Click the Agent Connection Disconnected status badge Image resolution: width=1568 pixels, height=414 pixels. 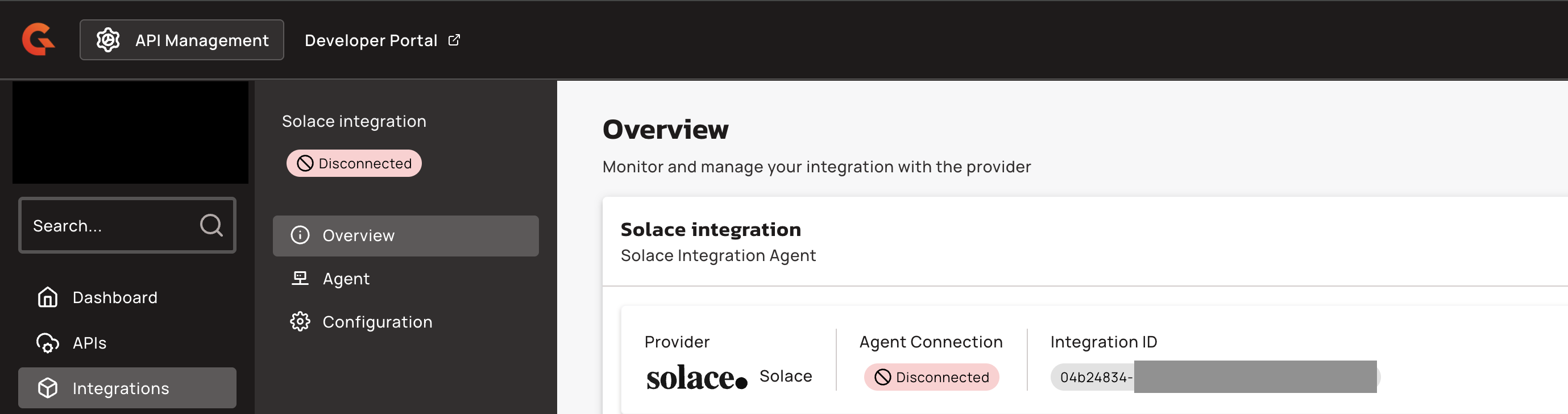(x=931, y=377)
